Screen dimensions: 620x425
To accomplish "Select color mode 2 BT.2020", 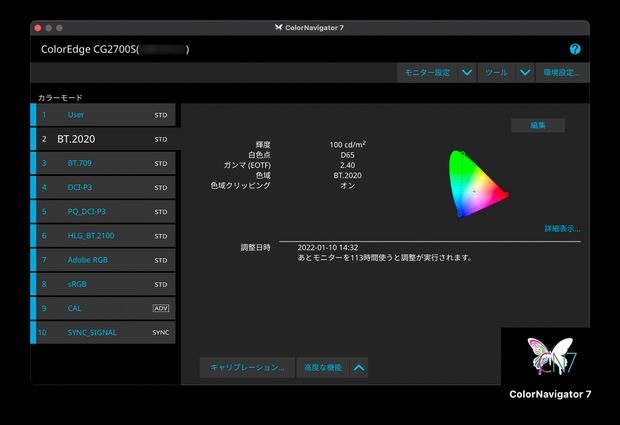I will point(105,139).
